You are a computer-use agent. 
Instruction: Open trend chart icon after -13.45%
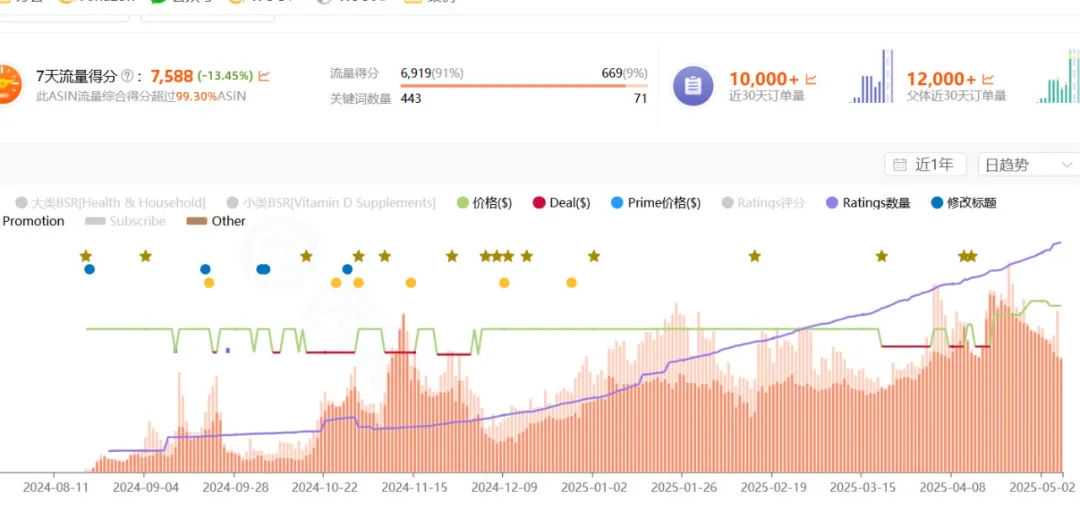264,76
